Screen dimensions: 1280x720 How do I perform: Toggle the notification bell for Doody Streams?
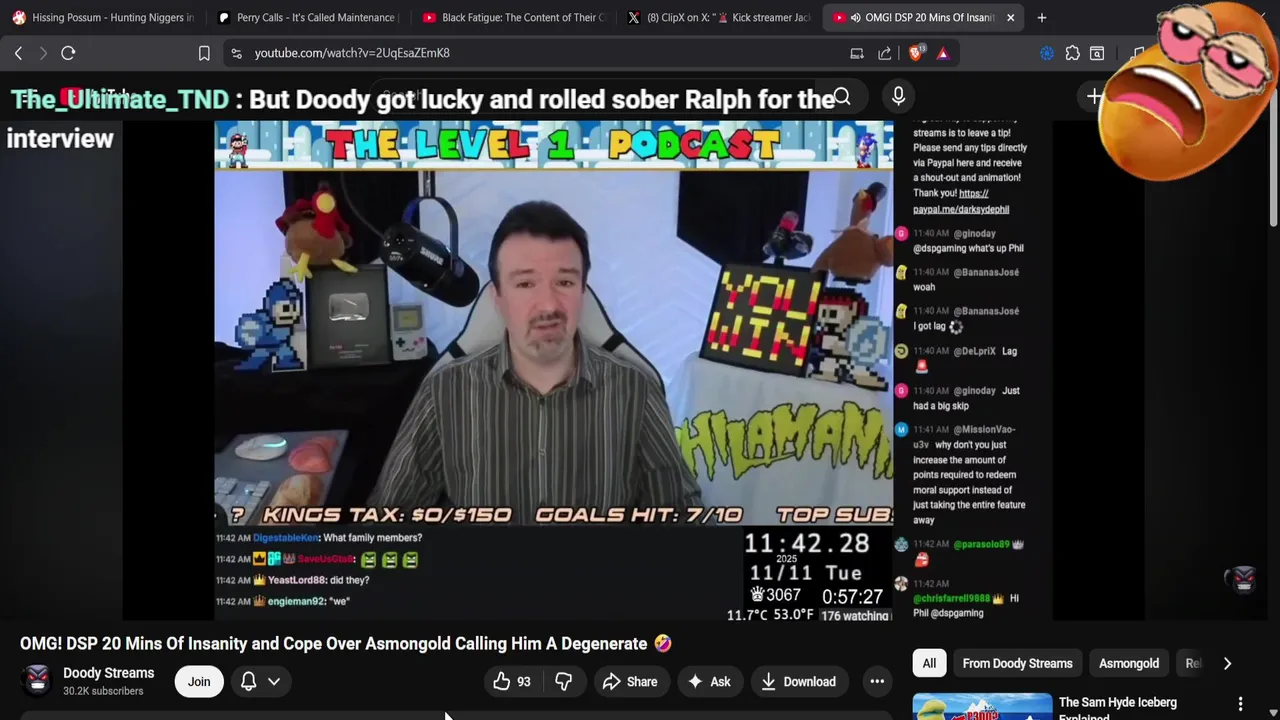(x=248, y=682)
